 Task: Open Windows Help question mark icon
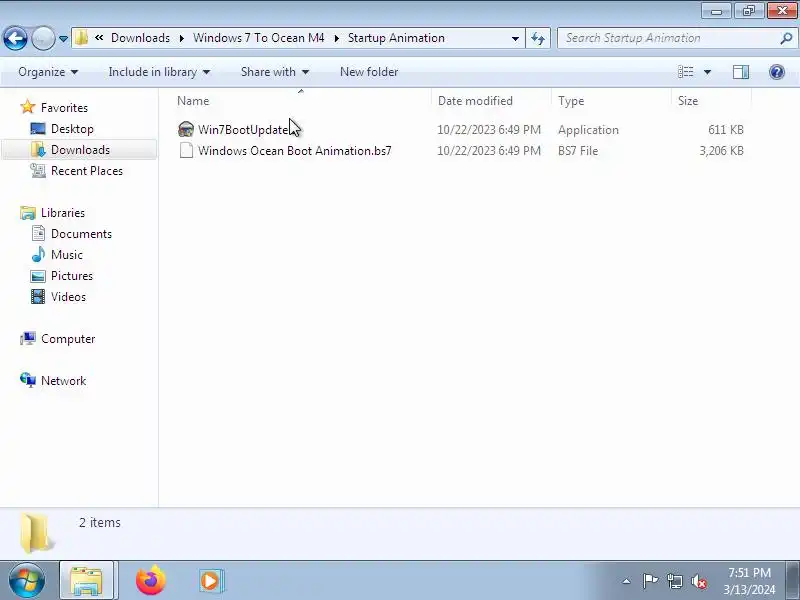click(x=777, y=72)
